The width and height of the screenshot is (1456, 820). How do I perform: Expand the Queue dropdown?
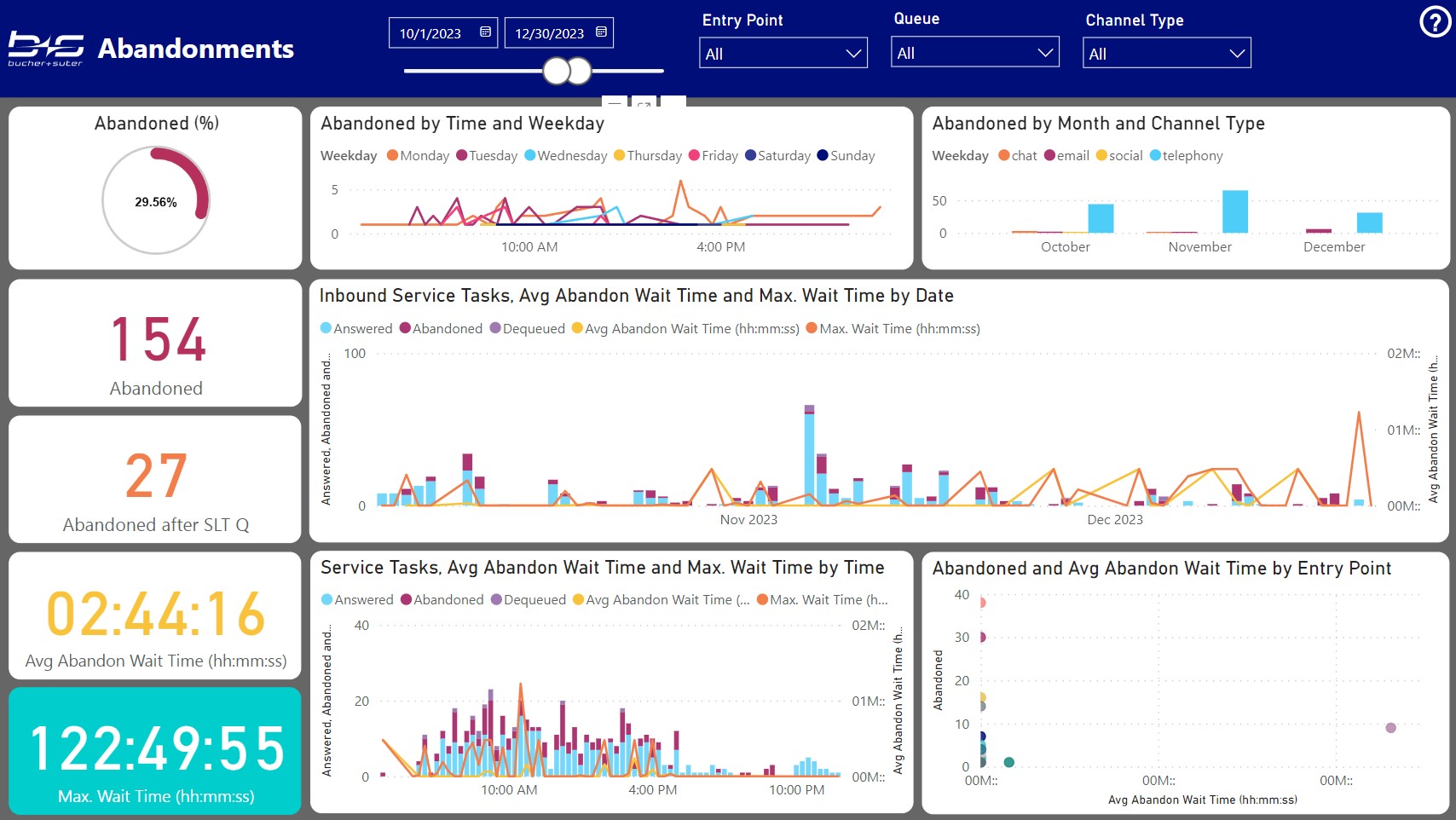975,52
